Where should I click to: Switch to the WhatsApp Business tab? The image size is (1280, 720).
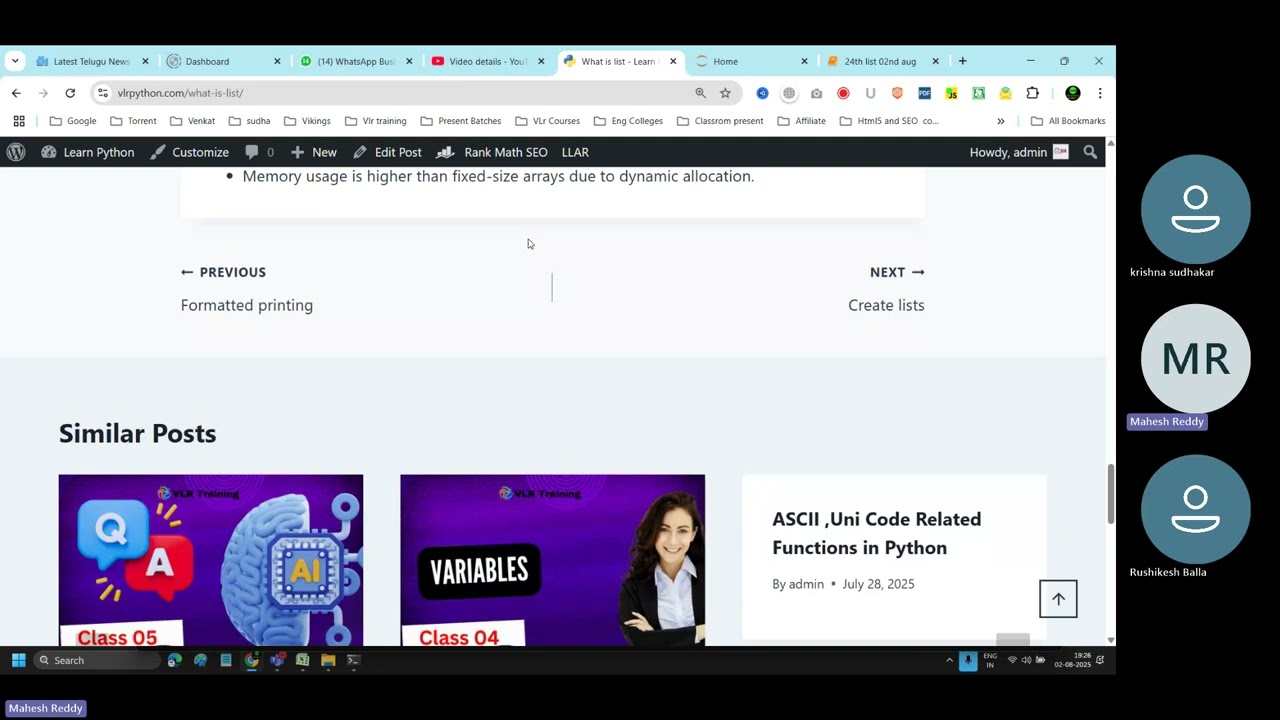coord(355,61)
